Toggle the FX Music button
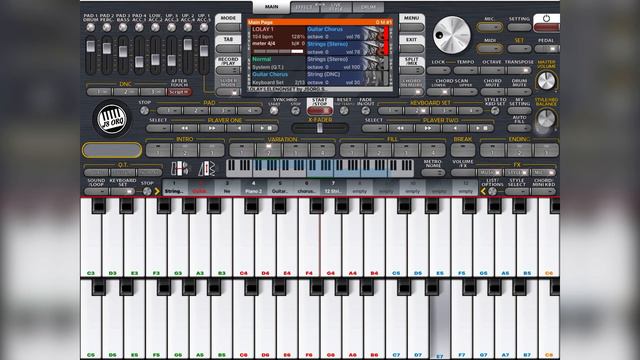Screen dimensions: 640x360 pos(489,173)
